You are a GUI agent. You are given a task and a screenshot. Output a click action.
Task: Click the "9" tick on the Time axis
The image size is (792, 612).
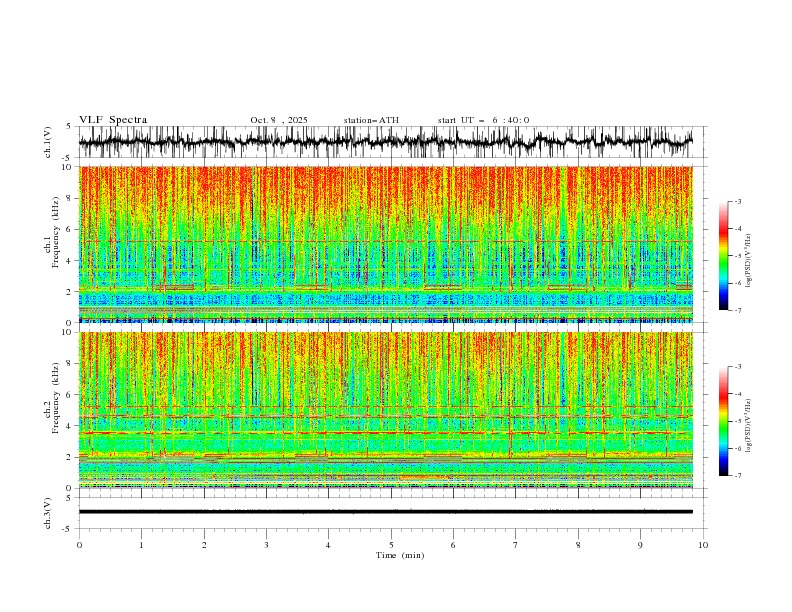click(x=640, y=545)
